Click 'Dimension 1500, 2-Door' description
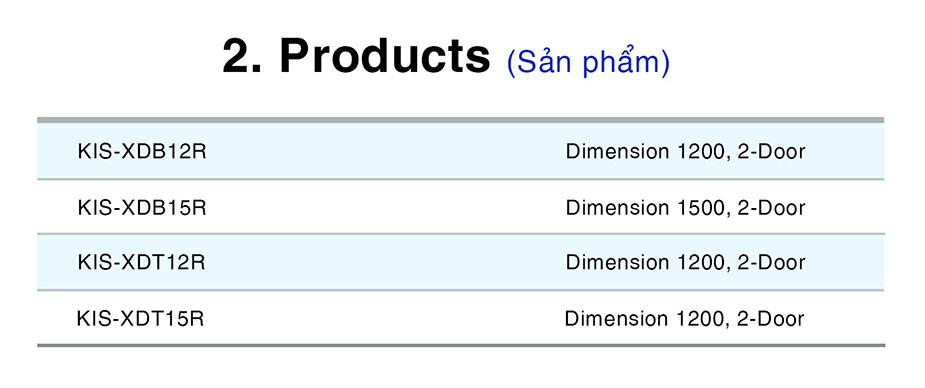Image resolution: width=925 pixels, height=388 pixels. 685,208
